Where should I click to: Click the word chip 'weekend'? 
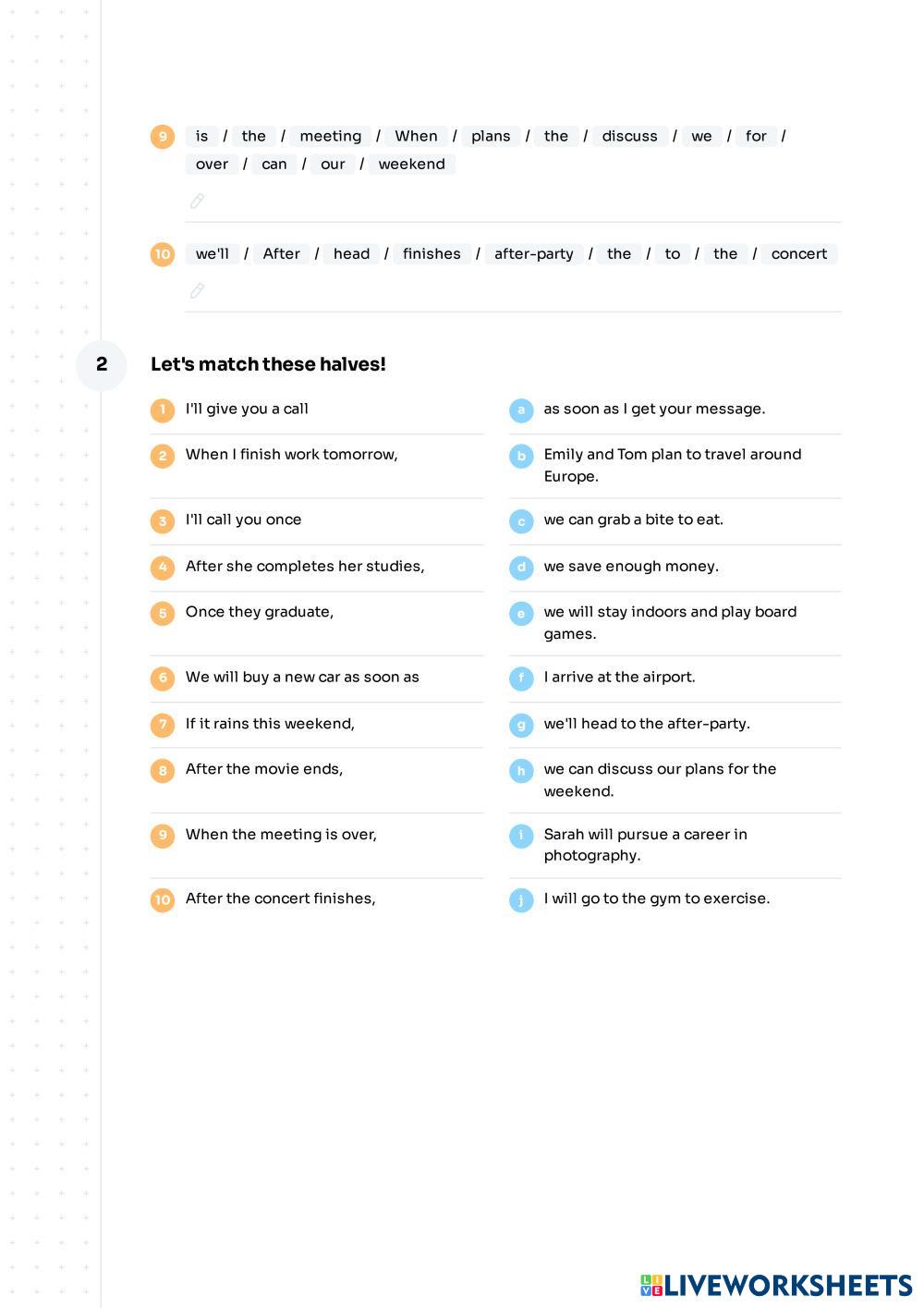click(412, 165)
